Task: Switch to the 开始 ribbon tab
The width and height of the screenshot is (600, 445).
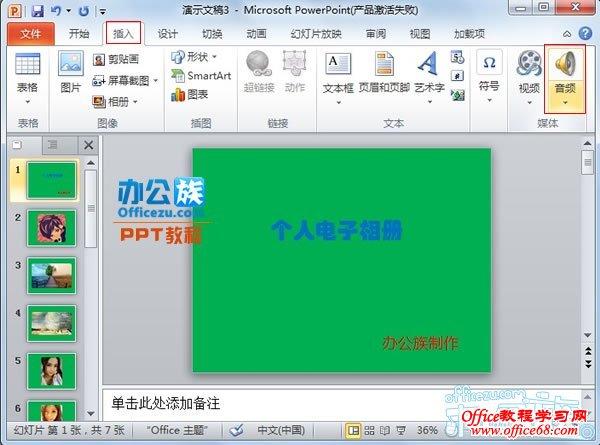Action: coord(79,34)
